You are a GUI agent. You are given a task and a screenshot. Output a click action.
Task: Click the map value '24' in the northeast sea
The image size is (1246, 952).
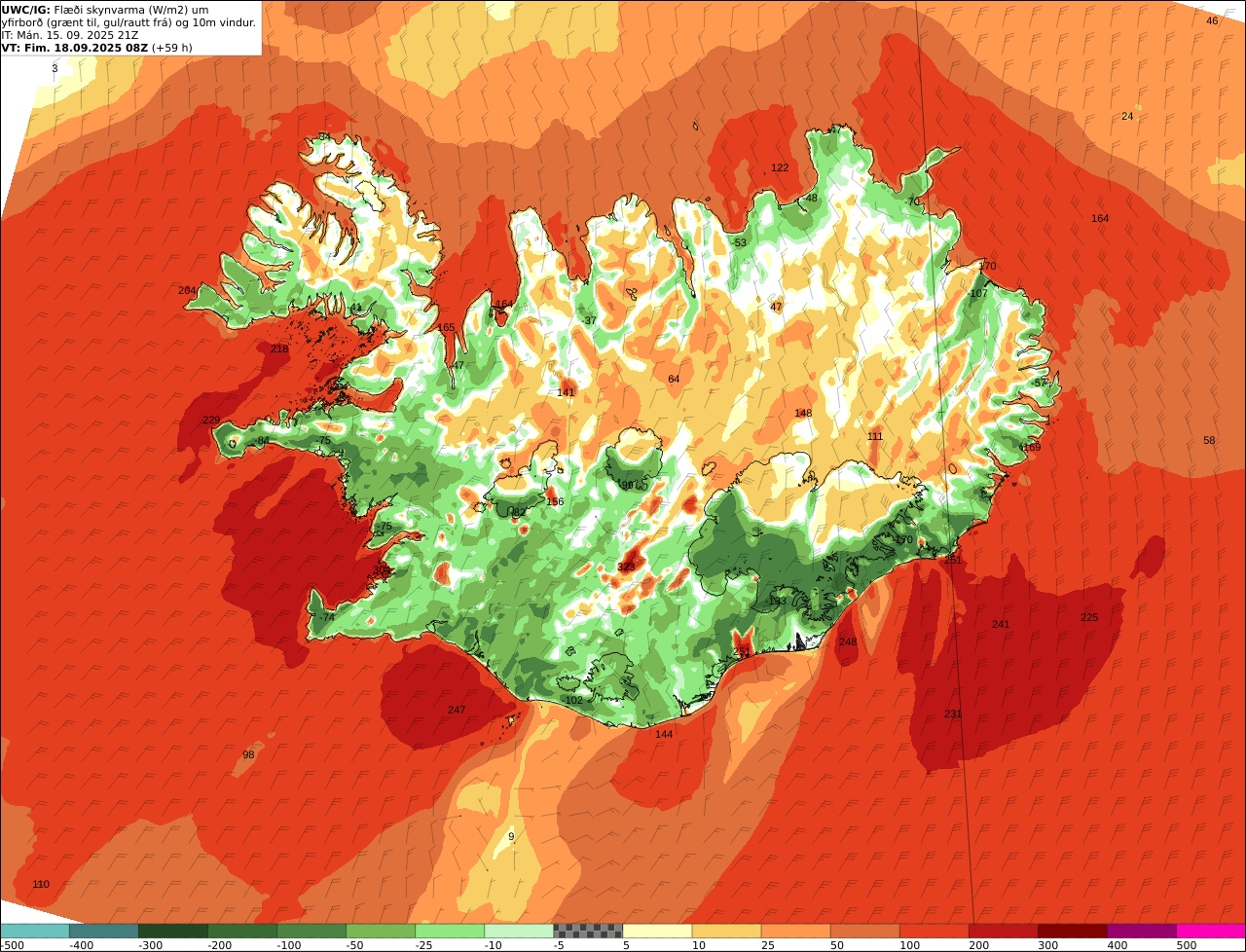[1127, 116]
